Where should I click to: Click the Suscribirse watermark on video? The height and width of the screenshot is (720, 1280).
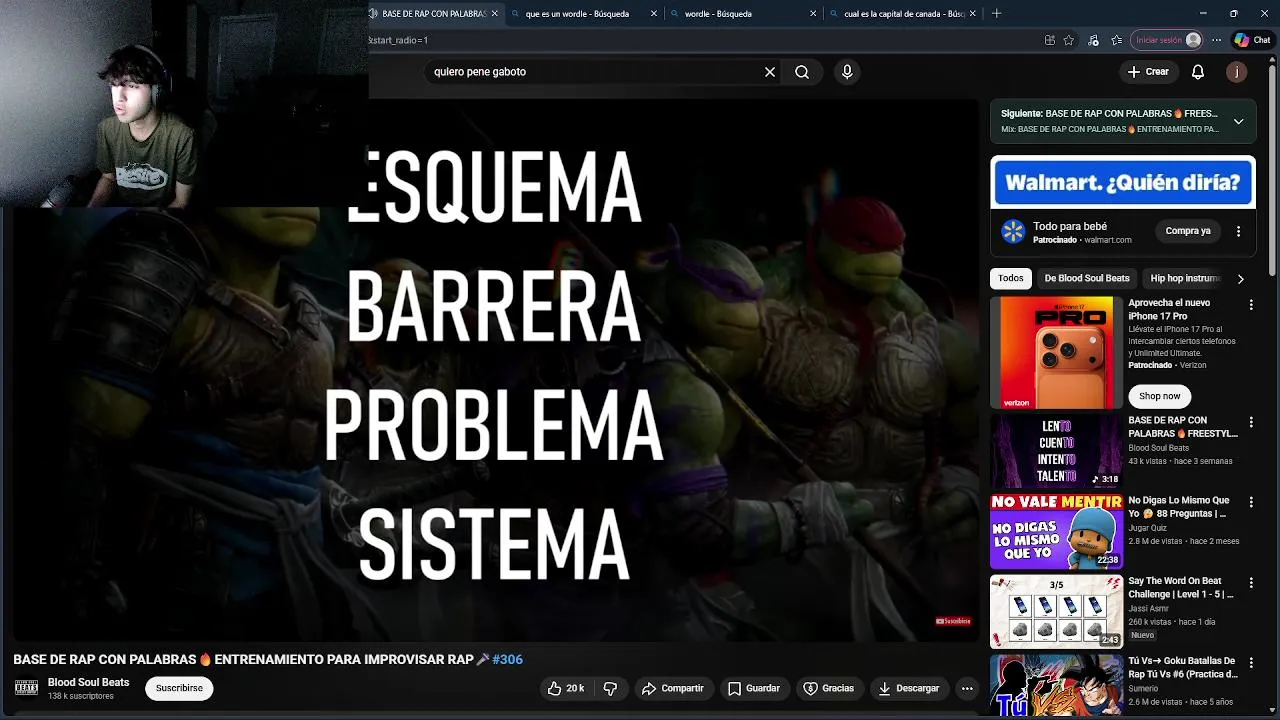click(x=953, y=621)
